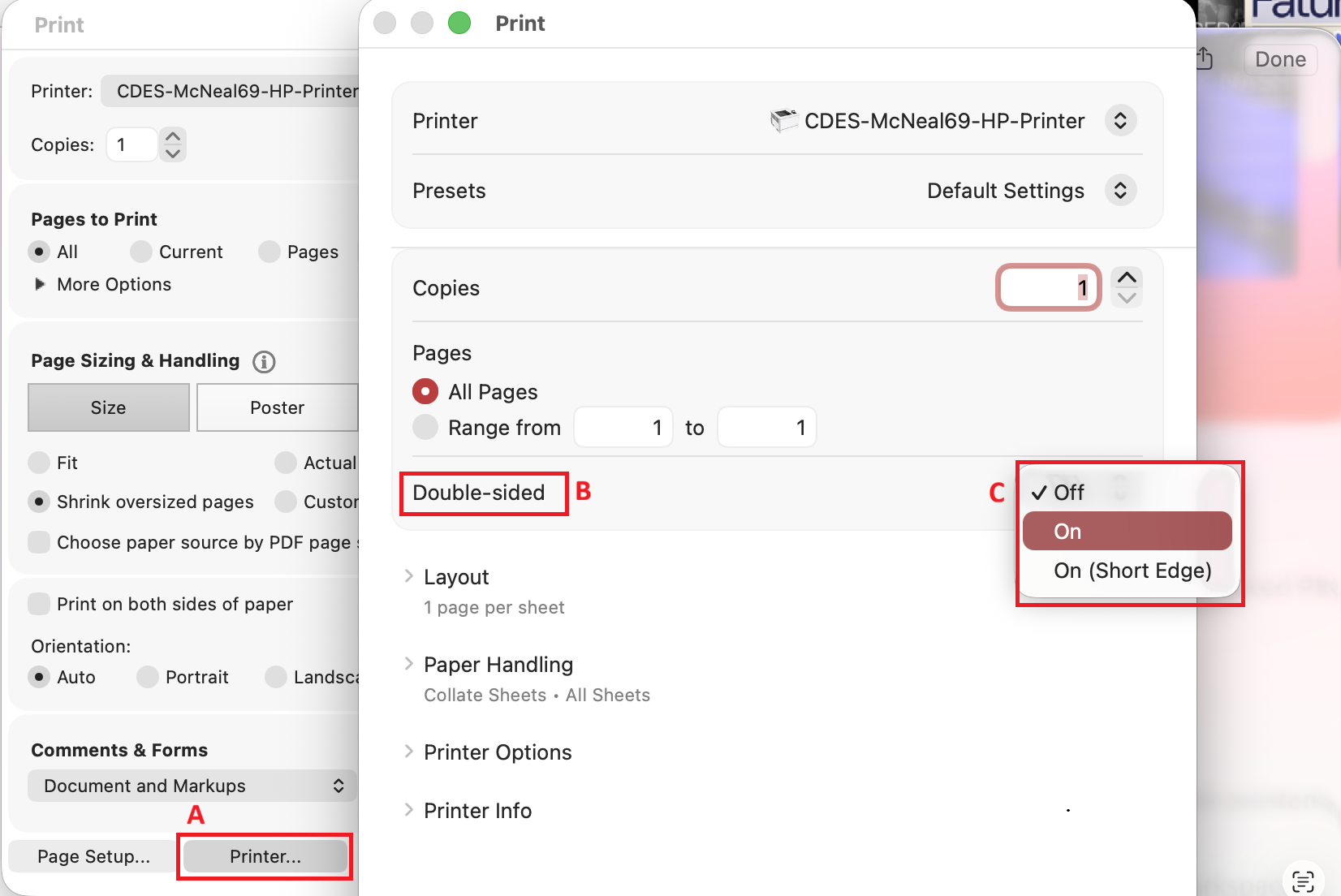
Task: Click the Copies field in Acrobat window
Action: (132, 144)
